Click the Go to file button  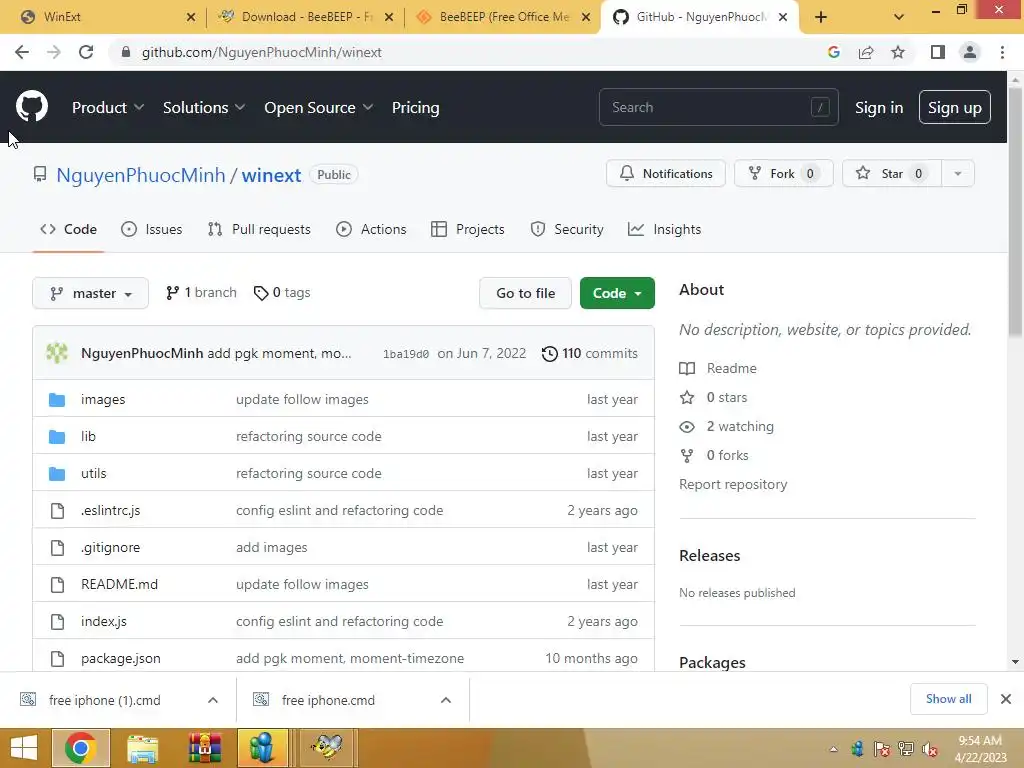pyautogui.click(x=525, y=293)
